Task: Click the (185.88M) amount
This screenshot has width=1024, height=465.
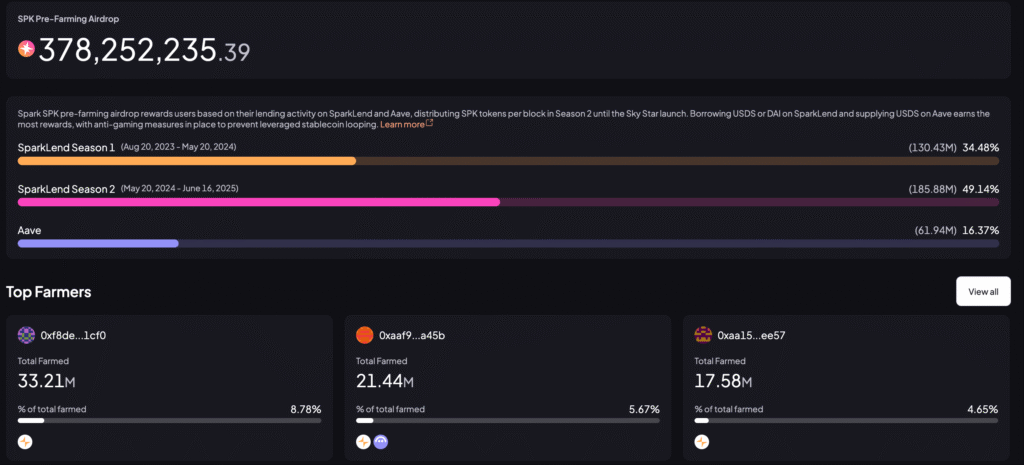Action: (933, 189)
